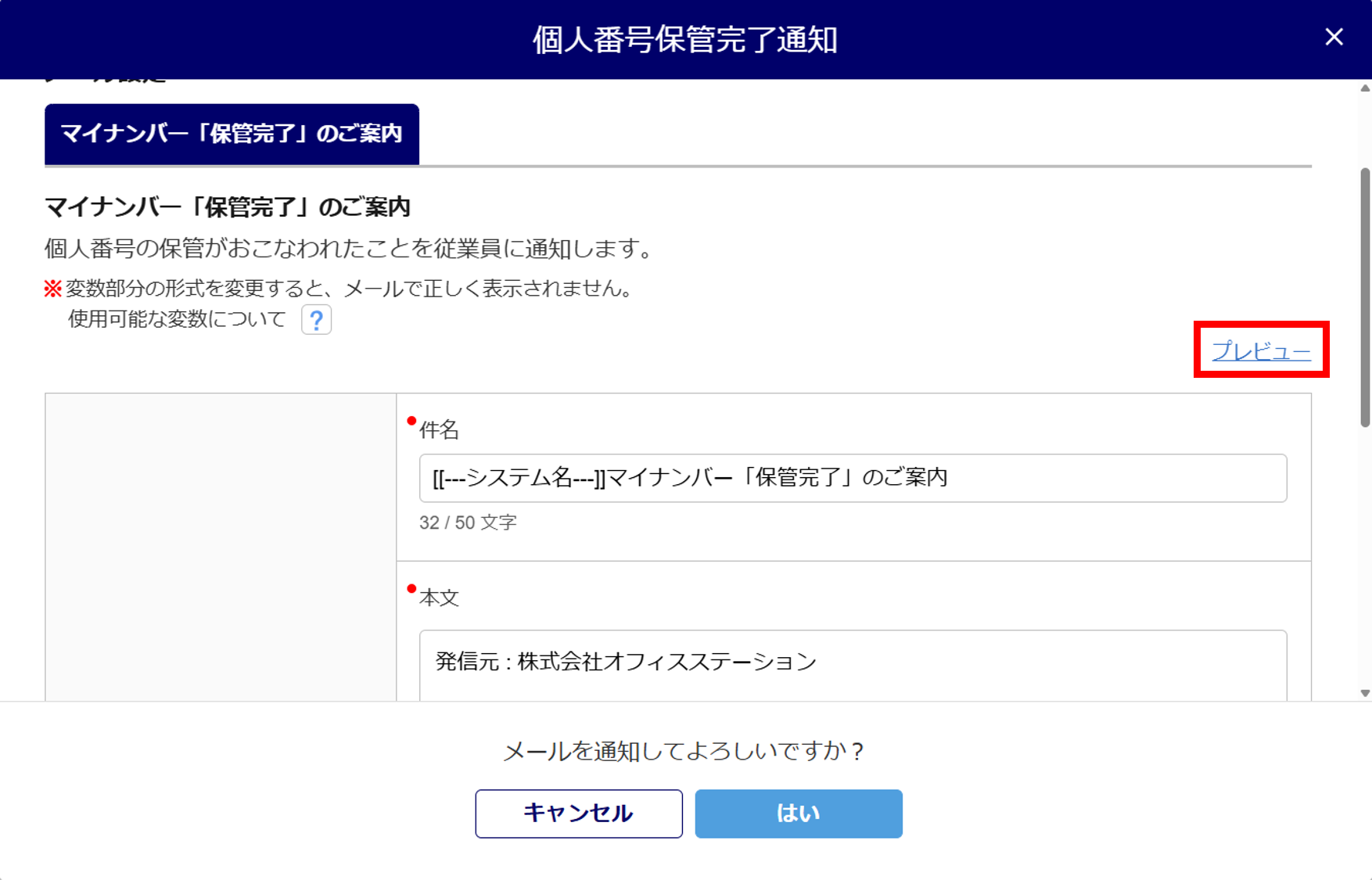Image resolution: width=1372 pixels, height=880 pixels.
Task: Click the 個人番号の保管がおこなわれた description text
Action: click(x=349, y=249)
